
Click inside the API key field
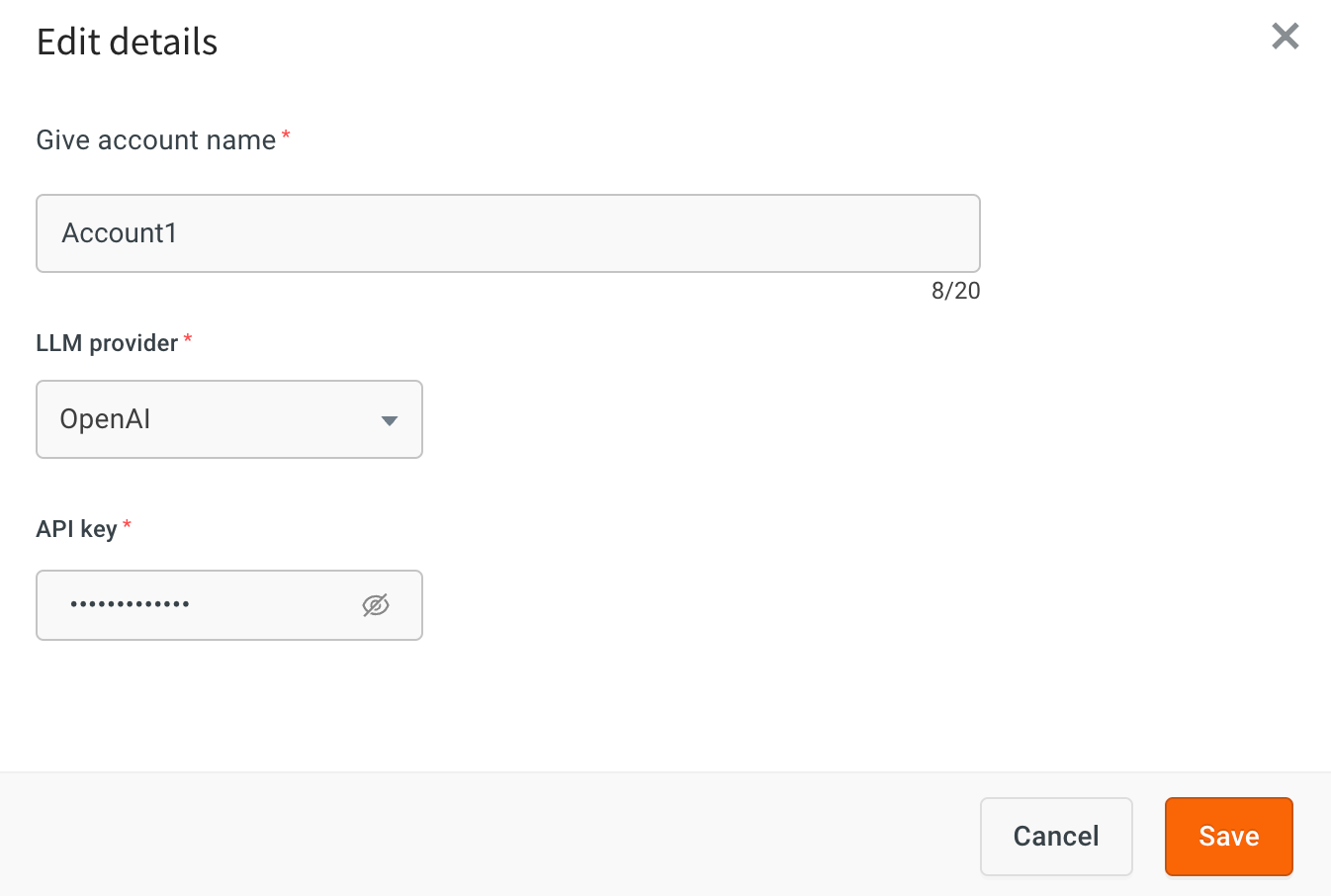click(229, 605)
